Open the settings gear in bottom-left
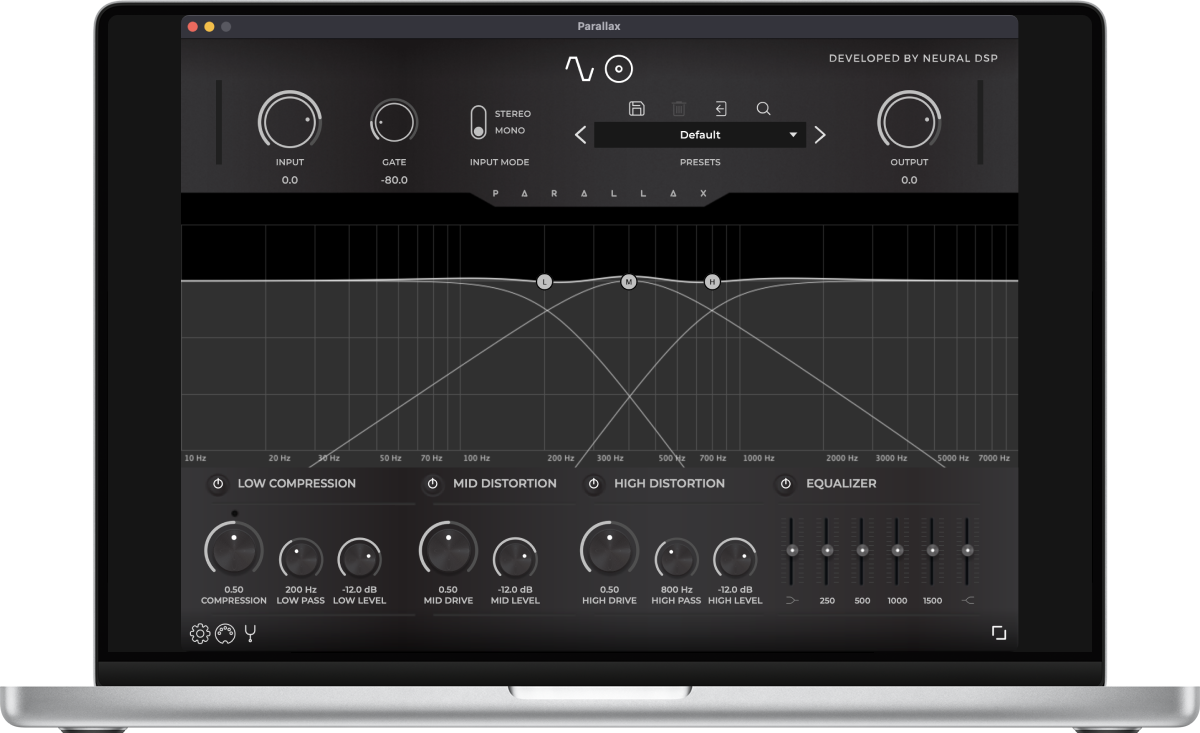Viewport: 1200px width, 733px height. [199, 633]
